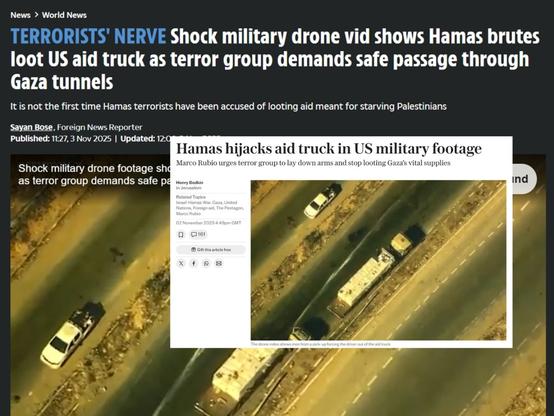Click the Marco Rubio subheadline text
Viewport: 554px width, 416px height.
(313, 163)
